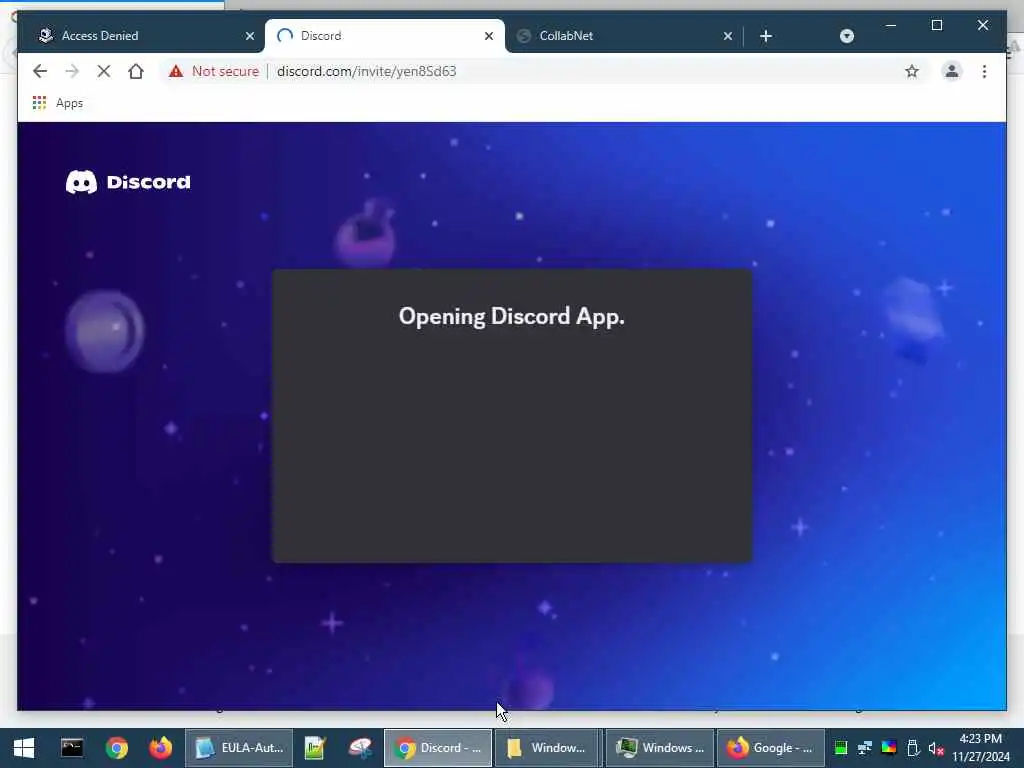
Task: Expand the tab search dropdown arrow
Action: pyautogui.click(x=846, y=36)
